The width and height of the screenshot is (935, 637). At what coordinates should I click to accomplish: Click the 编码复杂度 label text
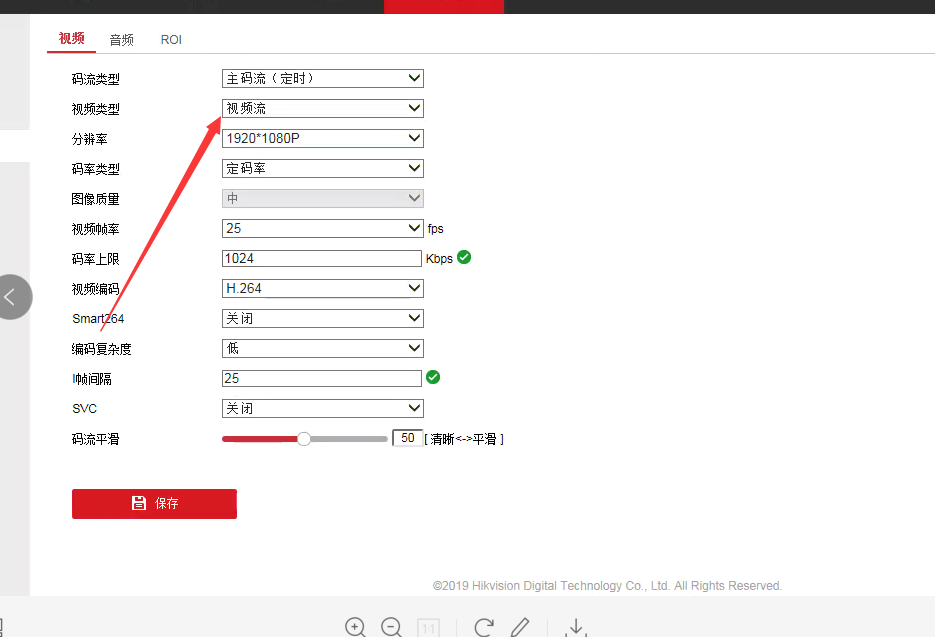[x=101, y=349]
